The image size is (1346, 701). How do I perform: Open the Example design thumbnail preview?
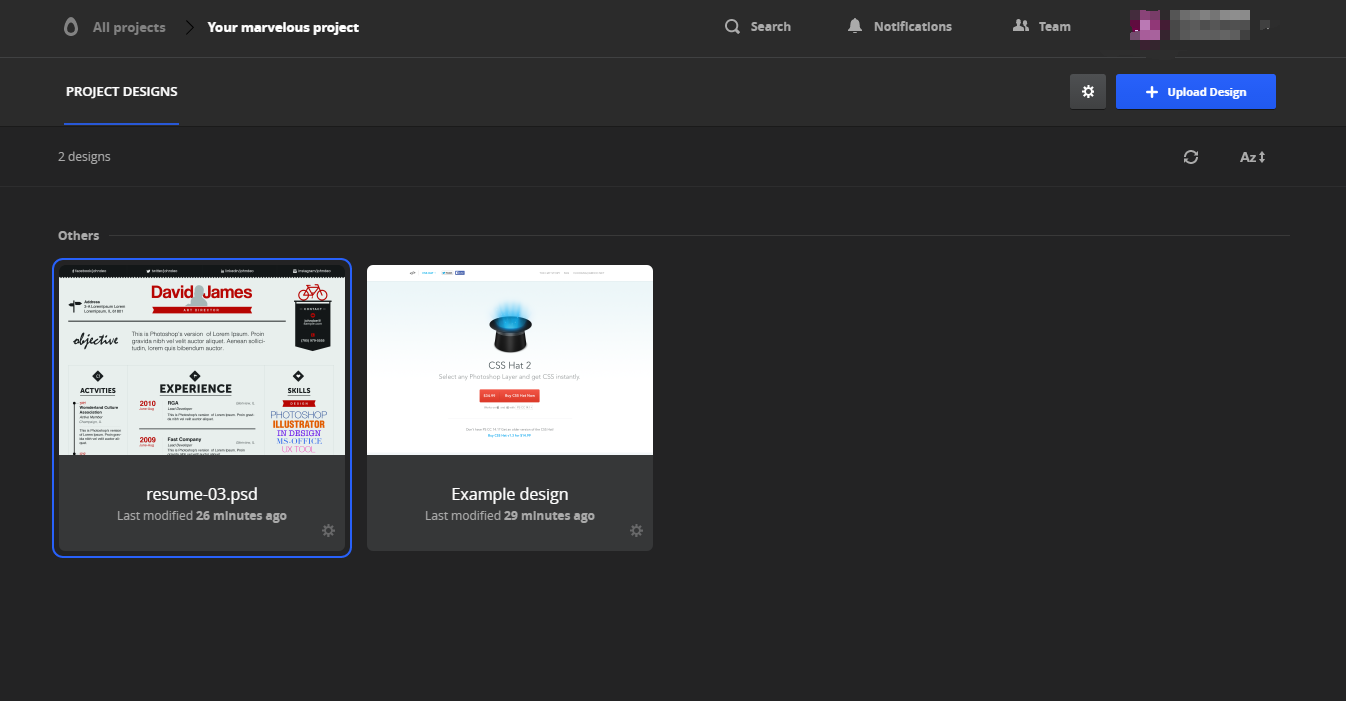[x=510, y=360]
